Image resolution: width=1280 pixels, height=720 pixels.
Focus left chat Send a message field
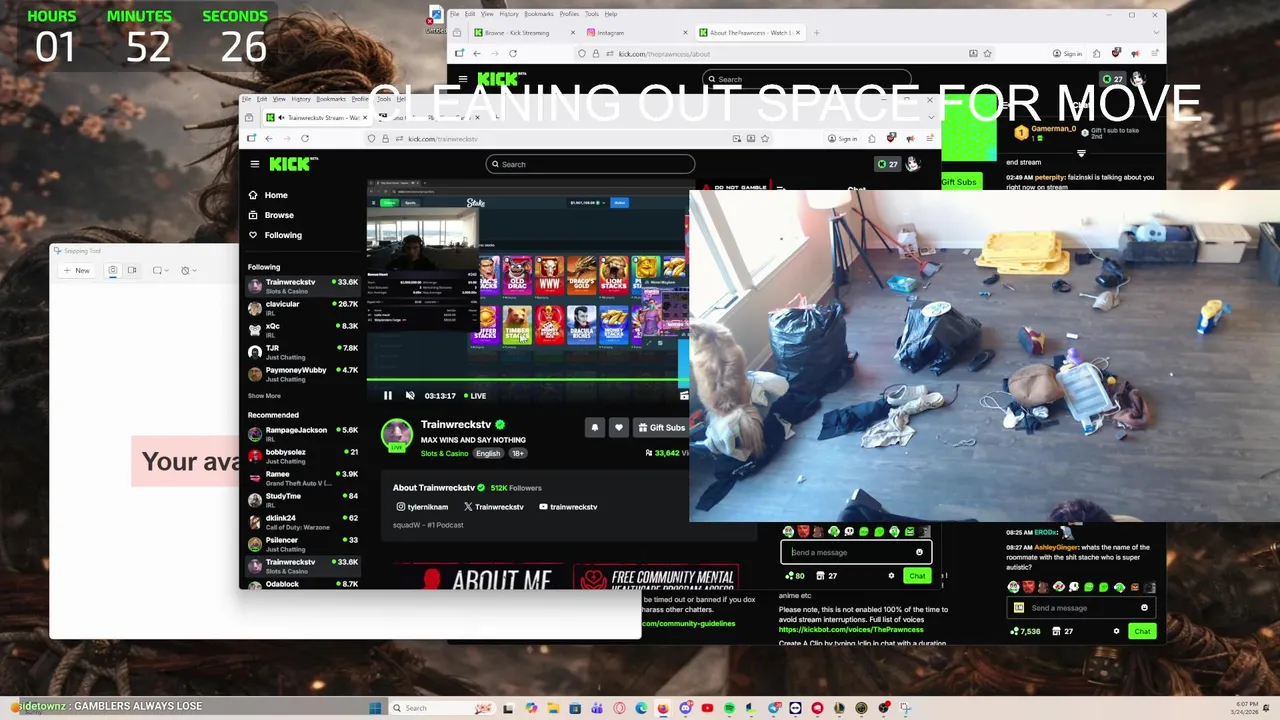(x=856, y=552)
